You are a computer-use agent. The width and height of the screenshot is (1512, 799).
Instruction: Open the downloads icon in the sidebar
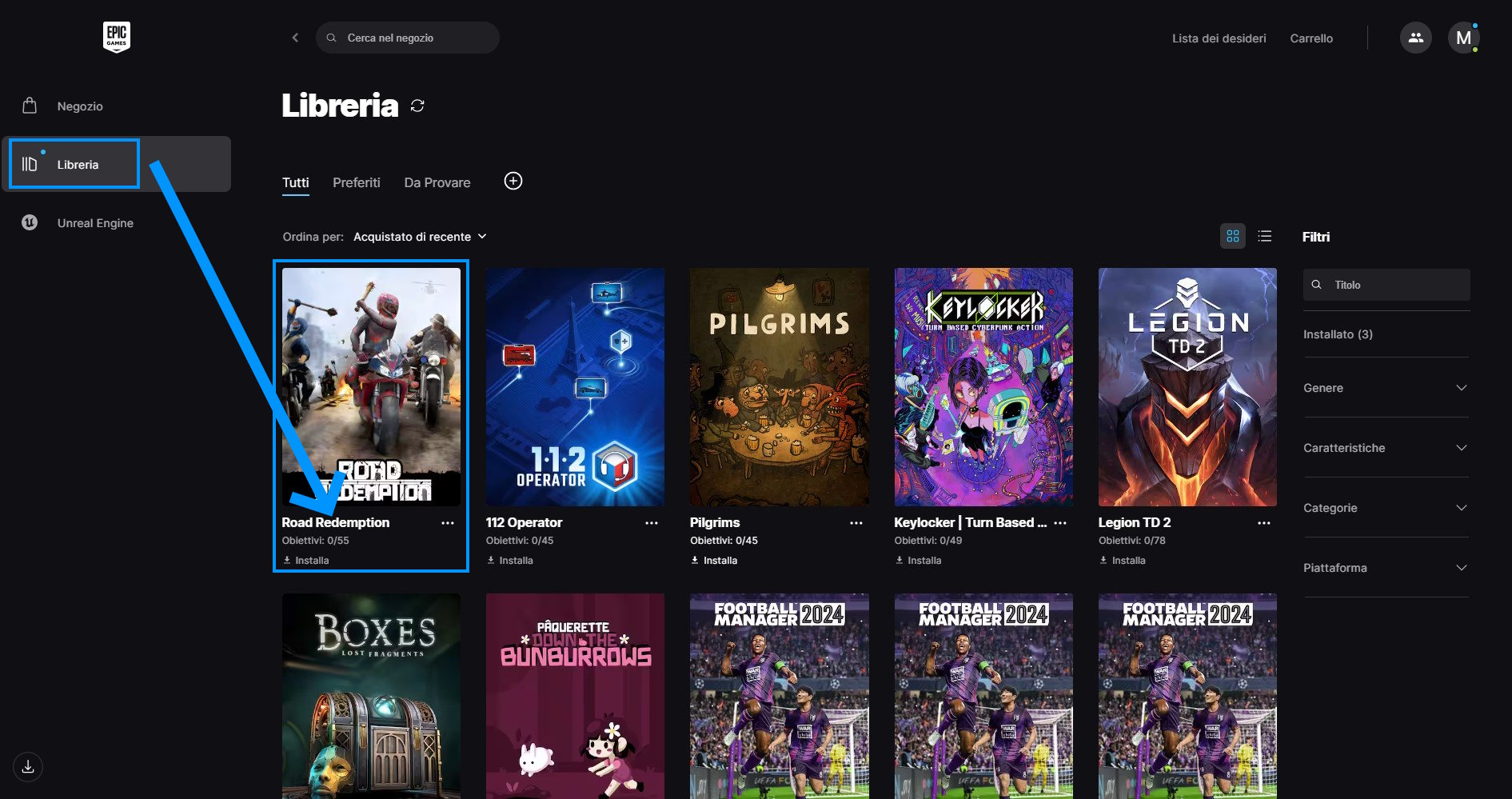[x=28, y=766]
